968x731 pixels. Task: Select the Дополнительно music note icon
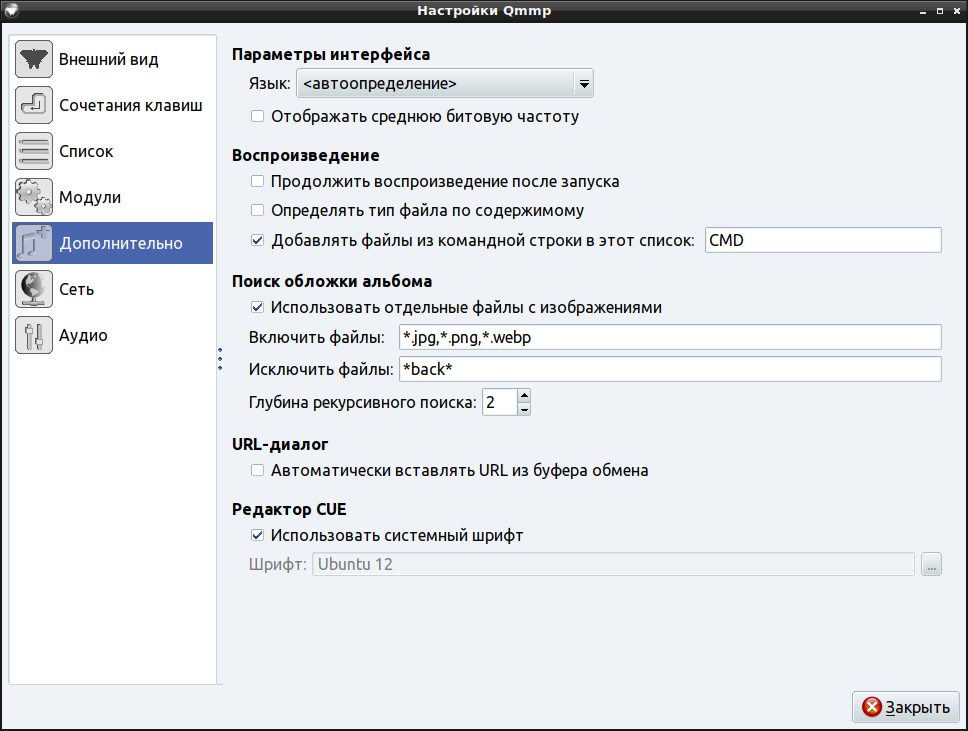click(x=34, y=243)
